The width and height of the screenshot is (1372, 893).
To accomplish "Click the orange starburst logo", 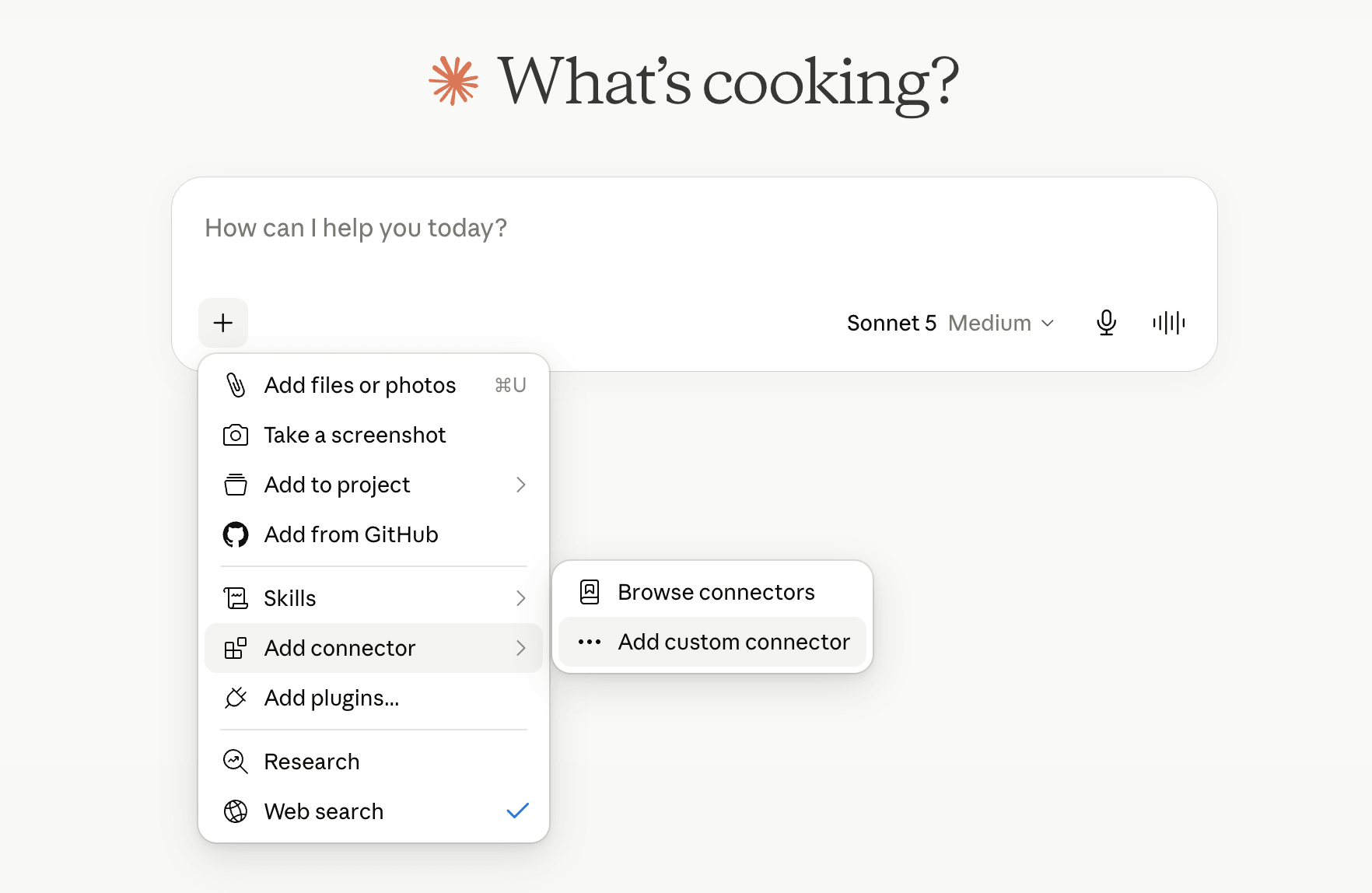I will (x=453, y=80).
